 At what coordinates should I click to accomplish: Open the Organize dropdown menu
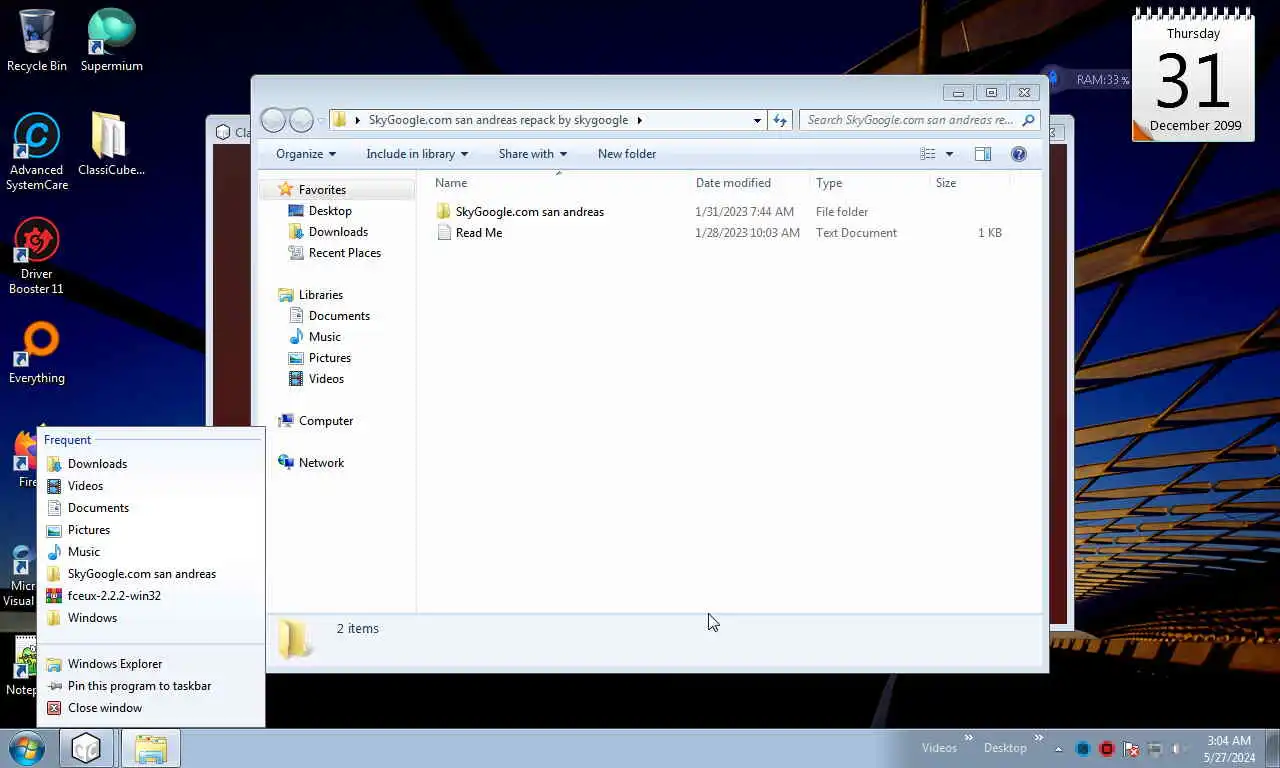coord(306,154)
